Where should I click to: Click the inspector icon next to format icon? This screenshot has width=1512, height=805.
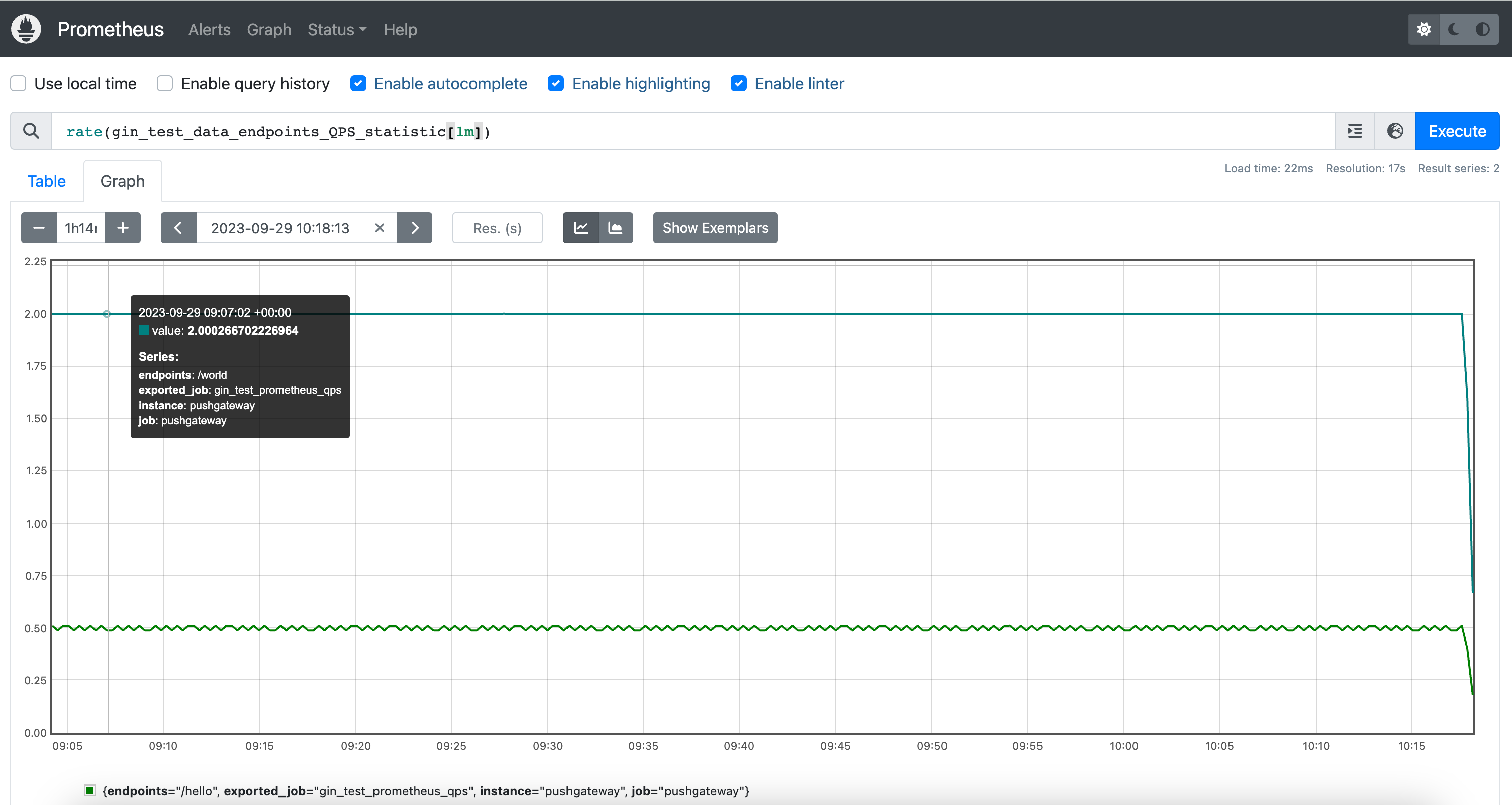point(1395,131)
